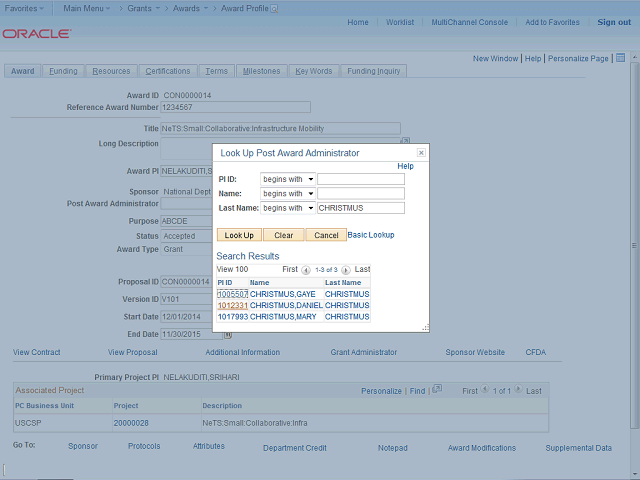Click the page icon beside Personalize Page
The width and height of the screenshot is (640, 480).
[621, 59]
